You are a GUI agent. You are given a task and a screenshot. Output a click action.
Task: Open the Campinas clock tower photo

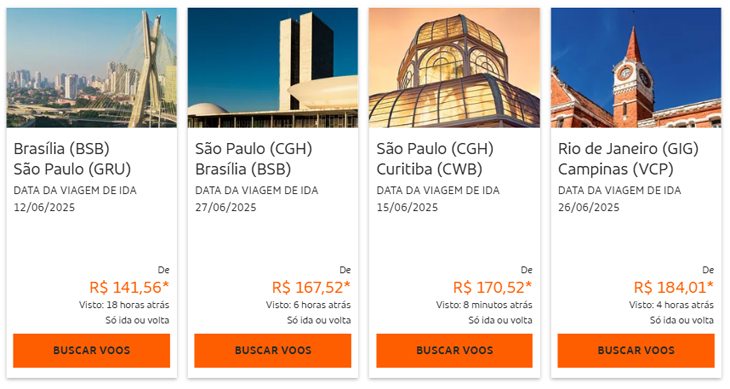636,68
